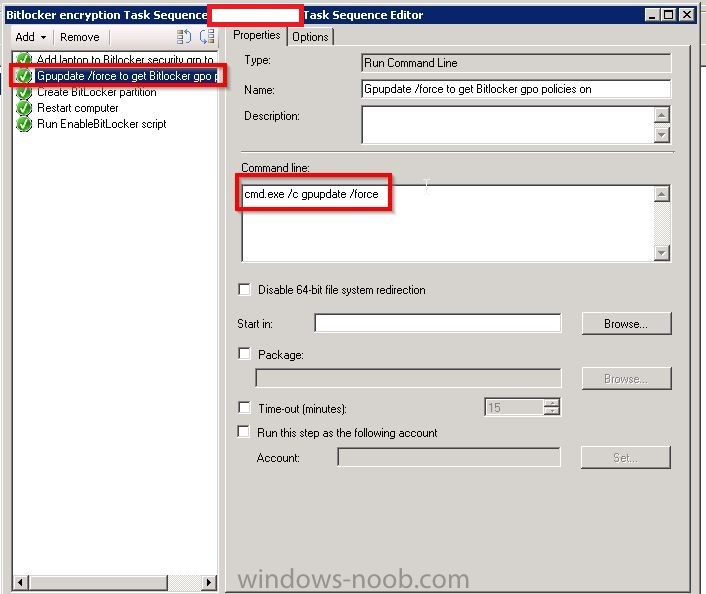
Task: Check 'Run this step as the following account'
Action: click(x=243, y=432)
